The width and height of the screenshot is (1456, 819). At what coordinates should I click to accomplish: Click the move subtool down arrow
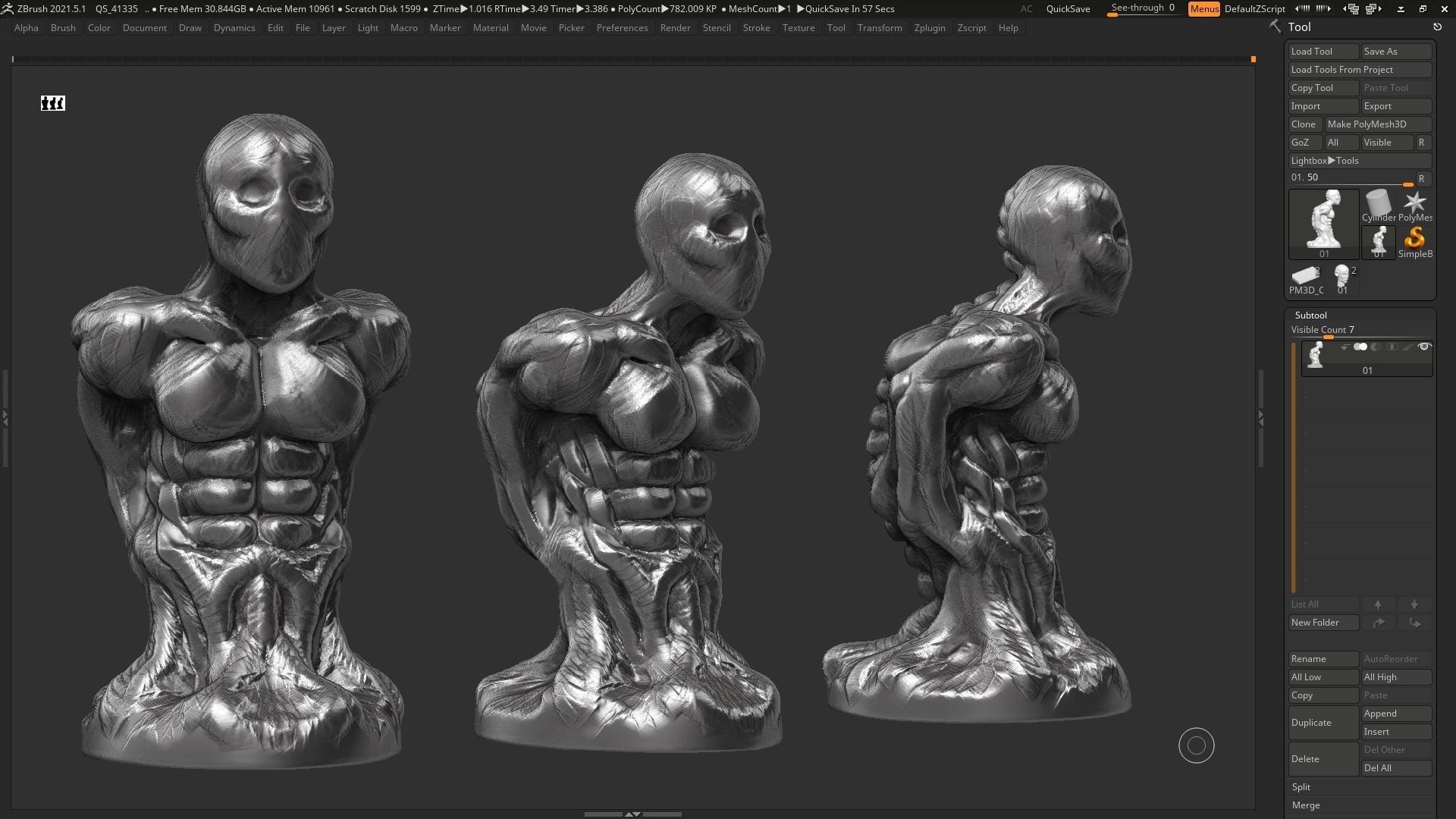(1414, 604)
